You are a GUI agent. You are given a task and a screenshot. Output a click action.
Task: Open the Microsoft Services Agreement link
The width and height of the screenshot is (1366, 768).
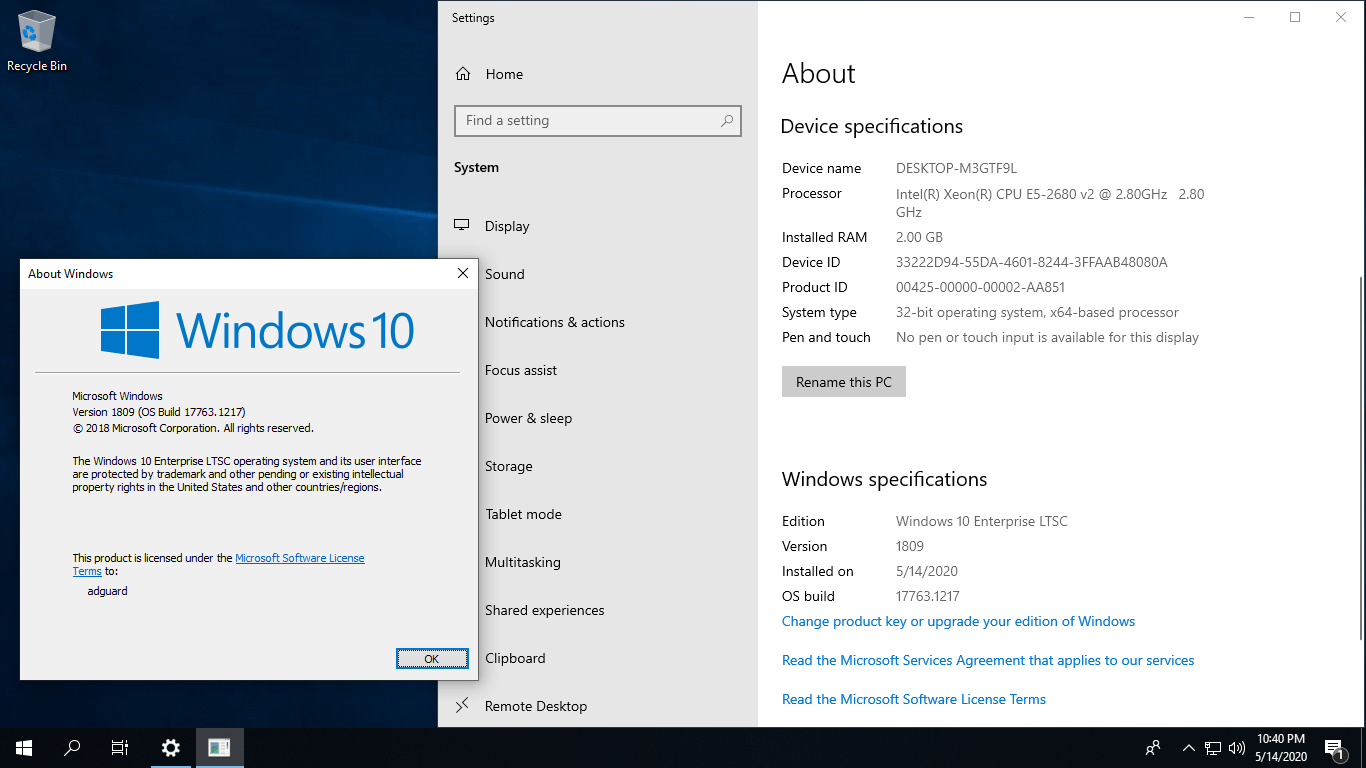pyautogui.click(x=988, y=660)
